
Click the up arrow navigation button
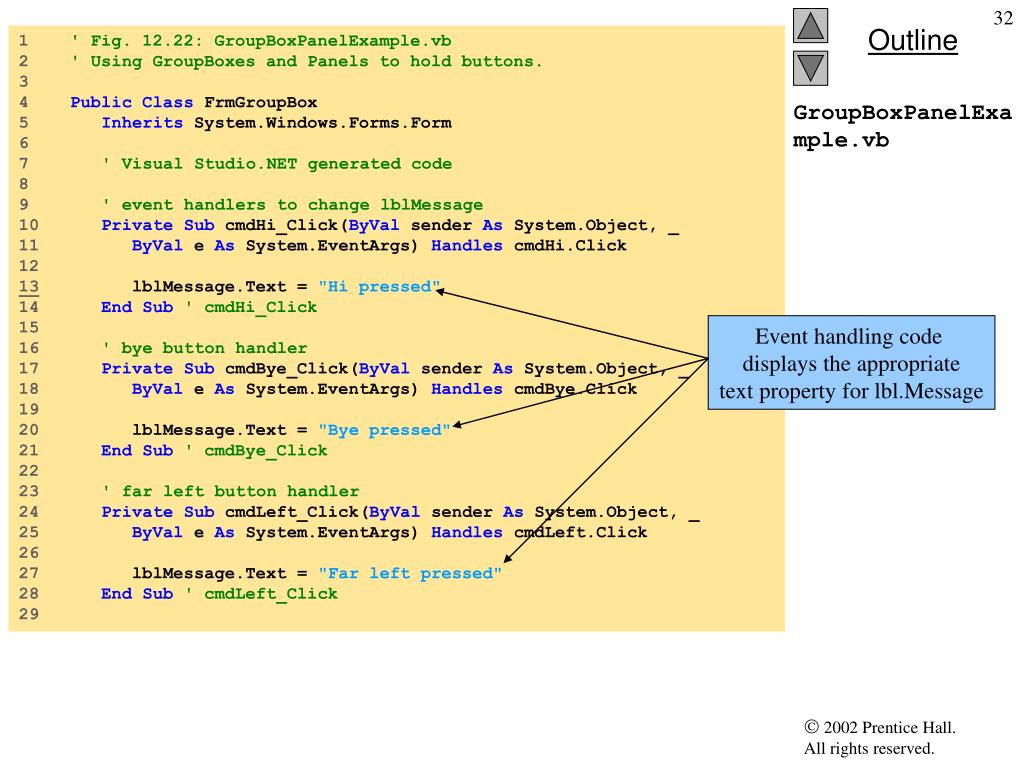pyautogui.click(x=810, y=25)
